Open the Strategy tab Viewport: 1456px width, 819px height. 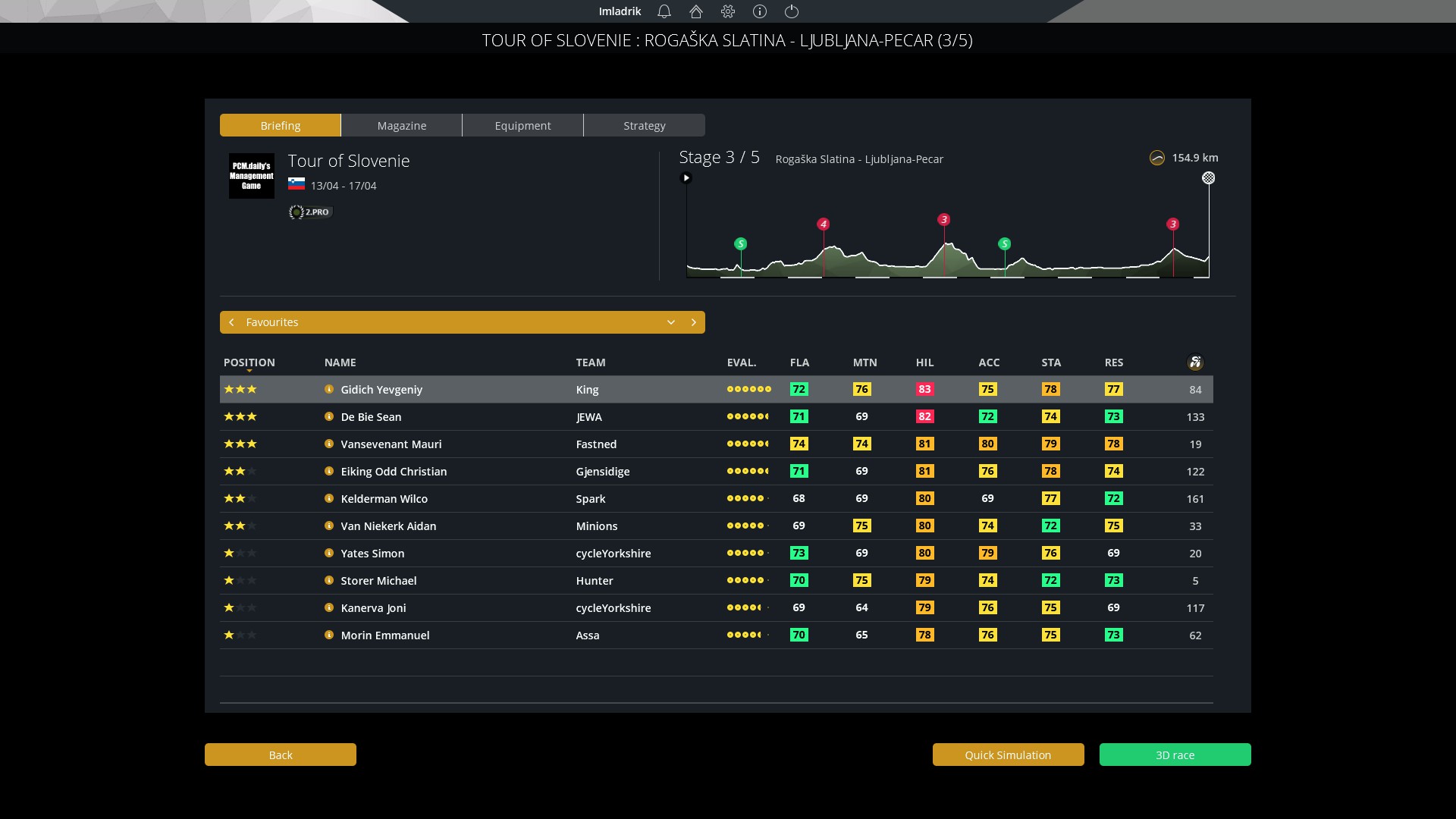pyautogui.click(x=645, y=126)
